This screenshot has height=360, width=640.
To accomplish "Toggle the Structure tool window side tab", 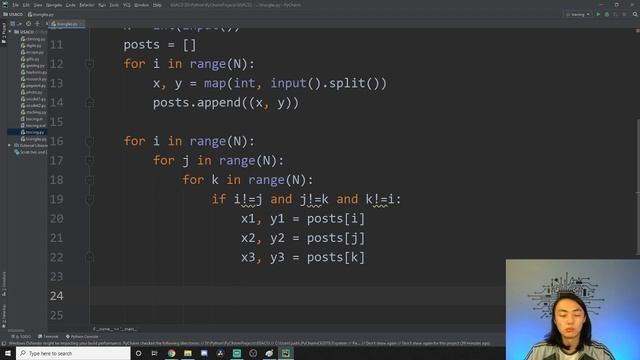I will 4,284.
